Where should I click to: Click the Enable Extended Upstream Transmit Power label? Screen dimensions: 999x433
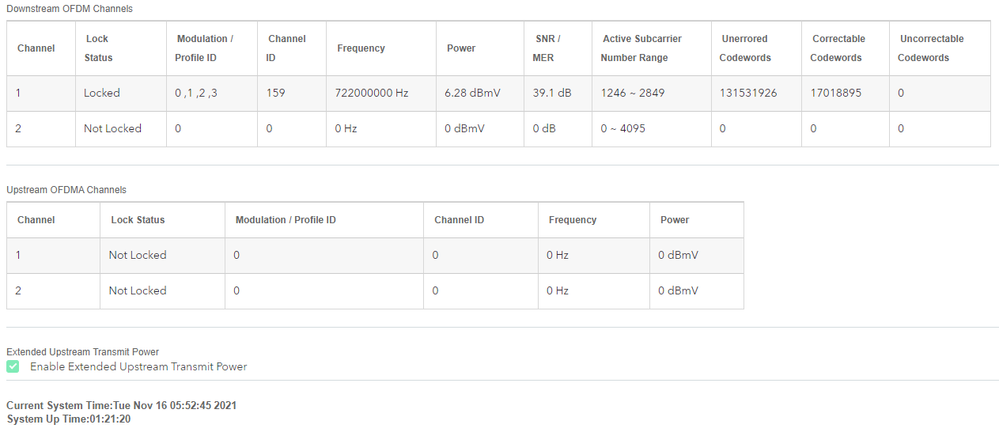coord(138,367)
